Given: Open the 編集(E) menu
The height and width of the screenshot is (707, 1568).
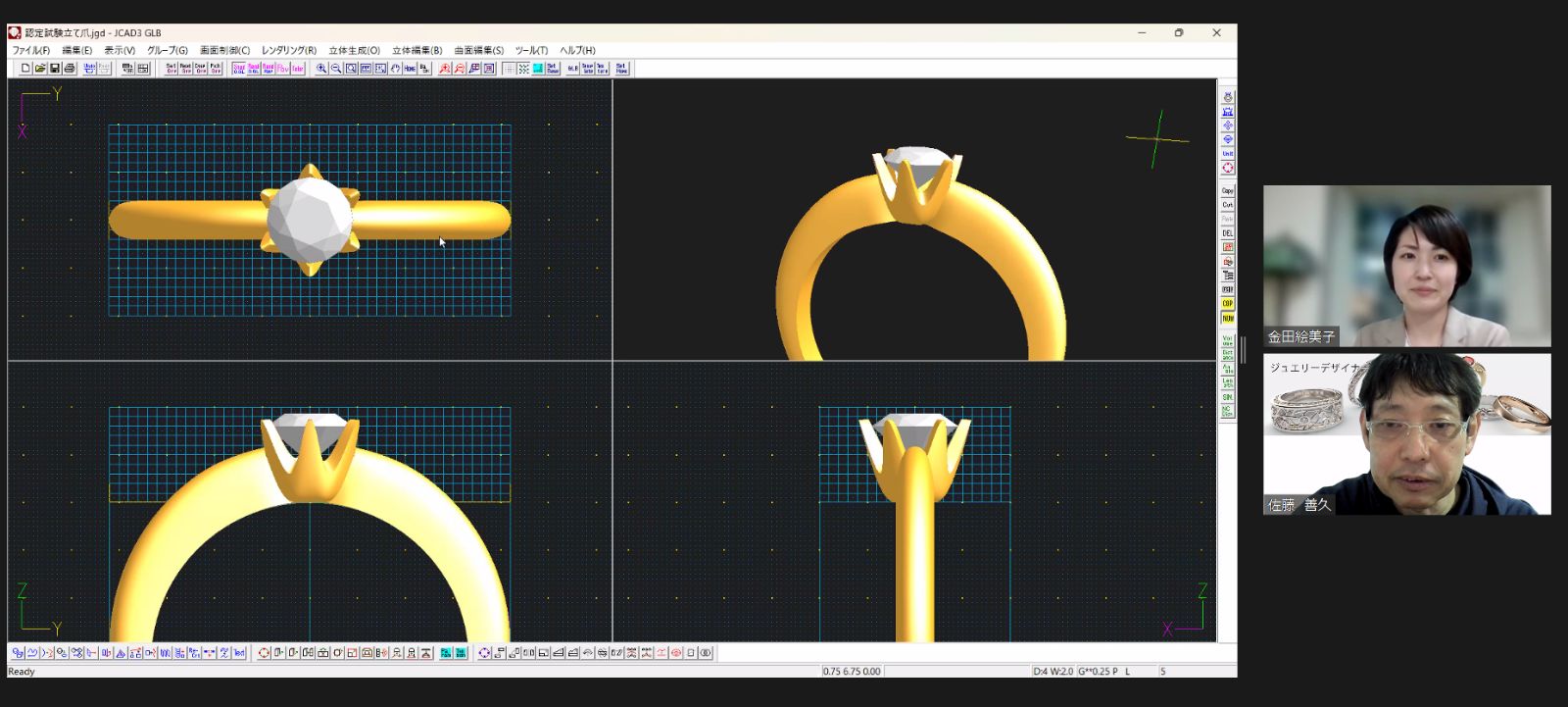Looking at the screenshot, I should tap(77, 50).
